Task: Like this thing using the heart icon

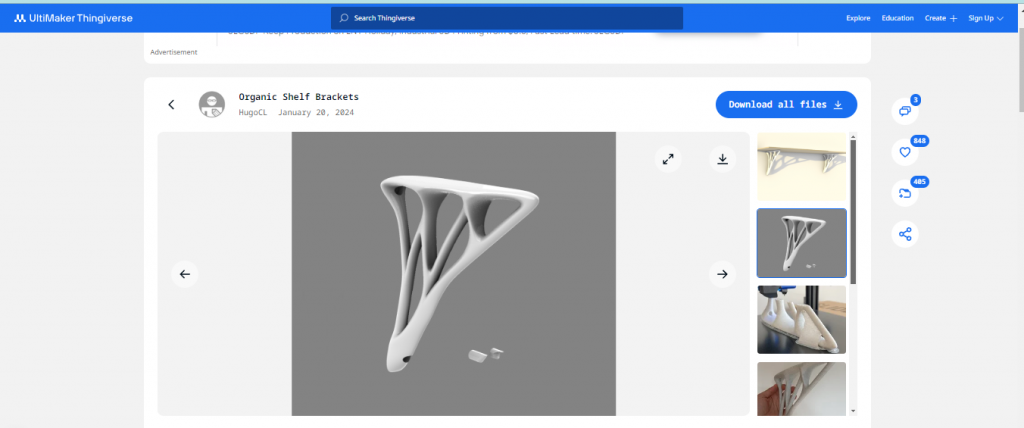Action: coord(905,152)
